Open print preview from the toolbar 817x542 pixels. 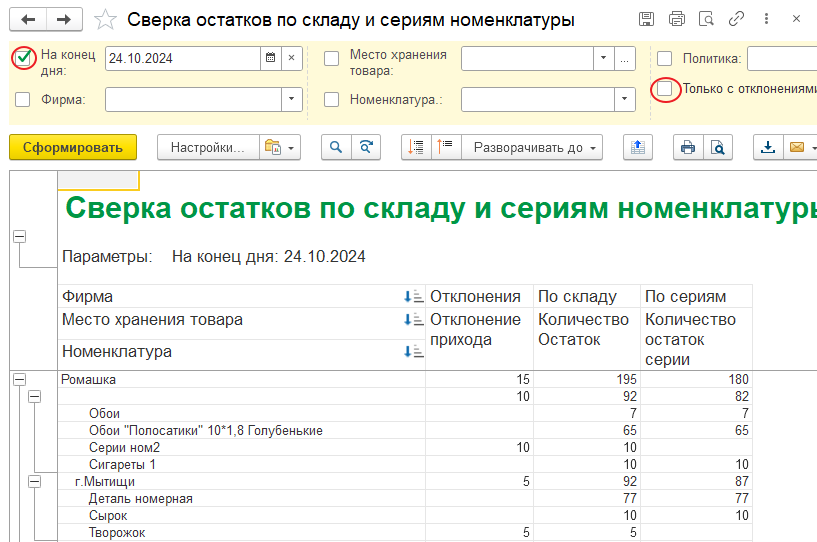pos(717,147)
